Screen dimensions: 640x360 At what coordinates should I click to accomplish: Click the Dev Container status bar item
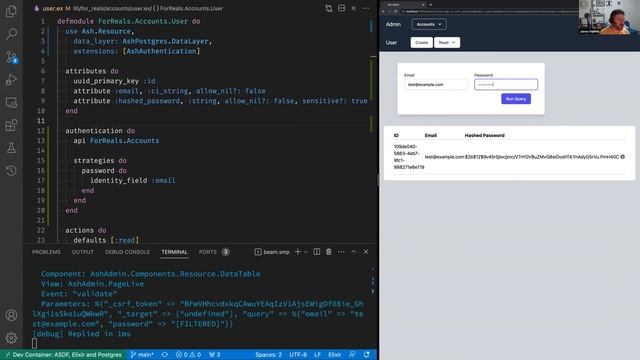(63, 355)
